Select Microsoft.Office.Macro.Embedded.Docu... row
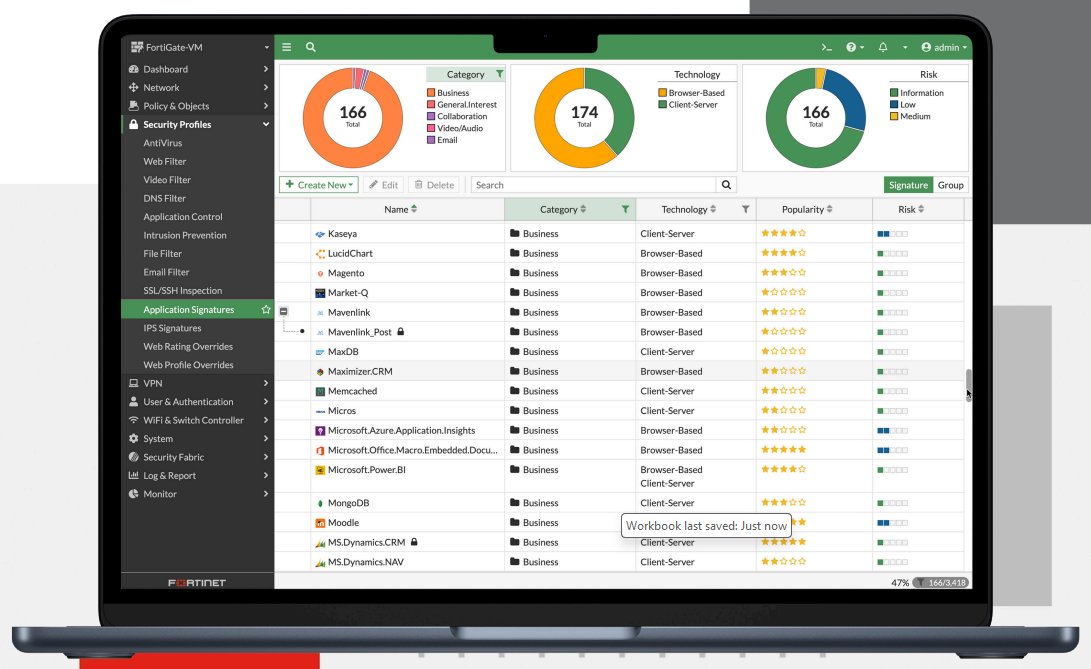This screenshot has height=669, width=1091. 619,450
